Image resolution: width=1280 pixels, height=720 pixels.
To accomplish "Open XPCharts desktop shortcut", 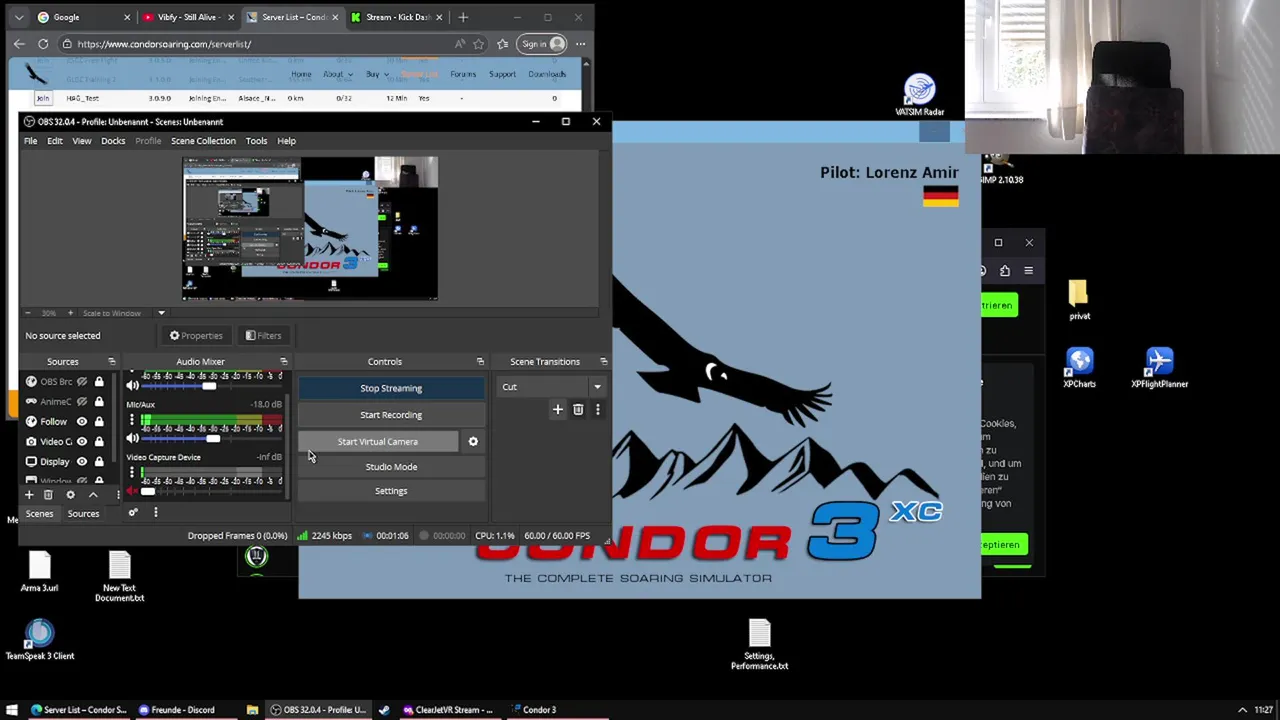I will click(1079, 367).
